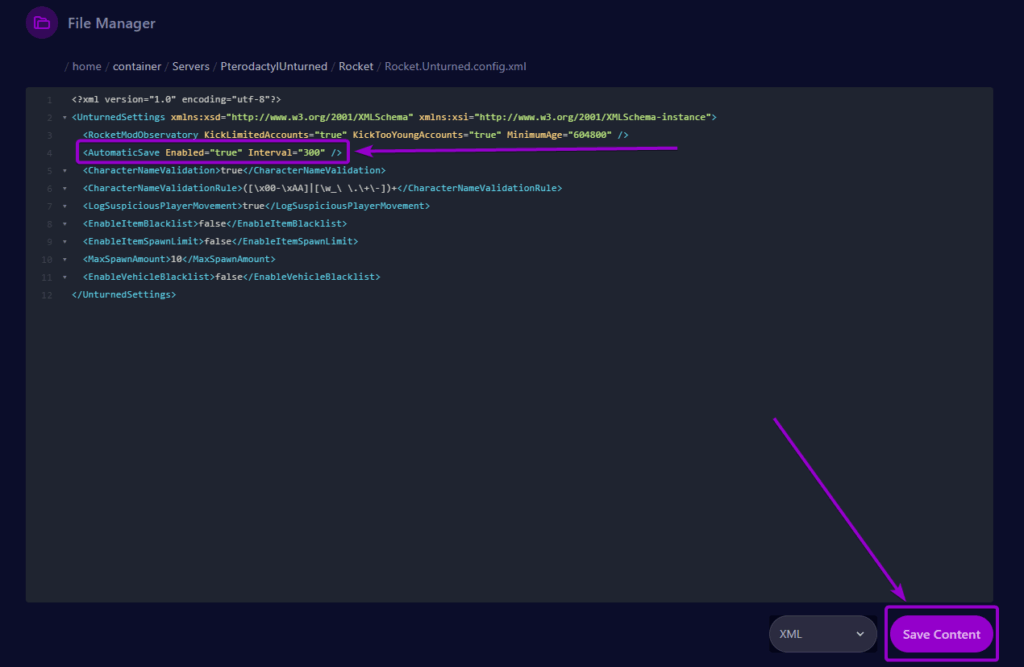Click the xmlns:xsi schema-instance URL

(x=593, y=117)
